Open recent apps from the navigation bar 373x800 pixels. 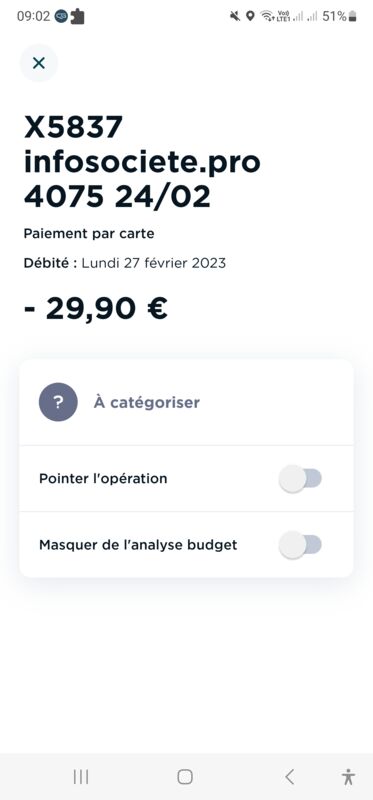point(81,777)
